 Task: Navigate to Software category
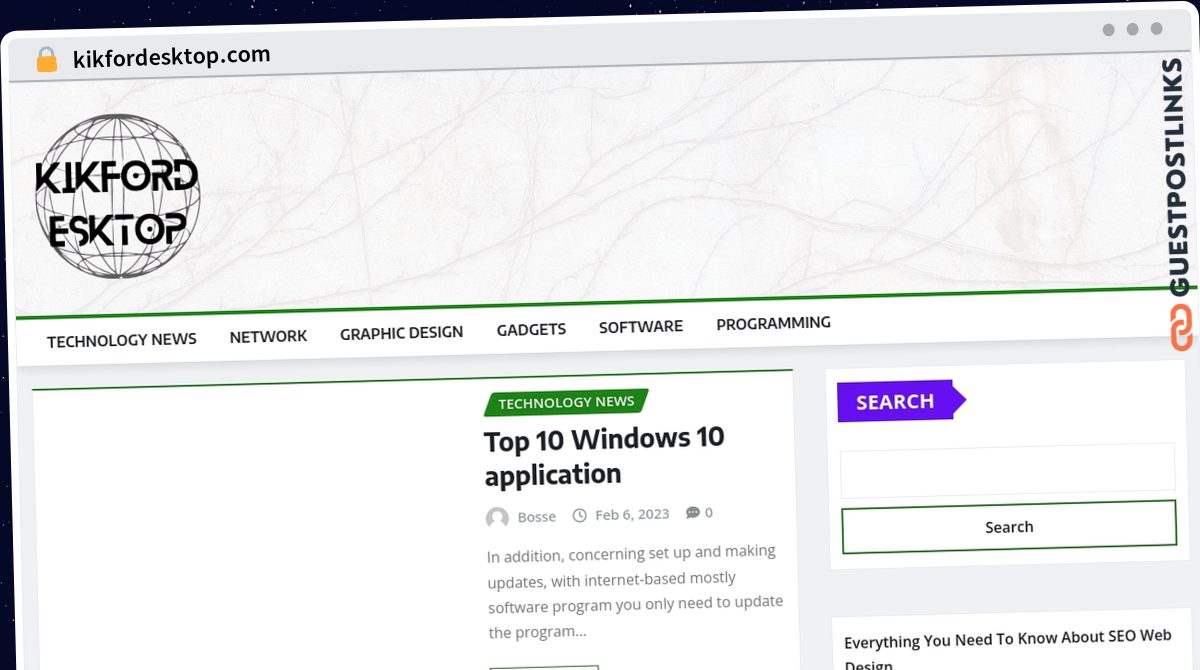[x=640, y=326]
